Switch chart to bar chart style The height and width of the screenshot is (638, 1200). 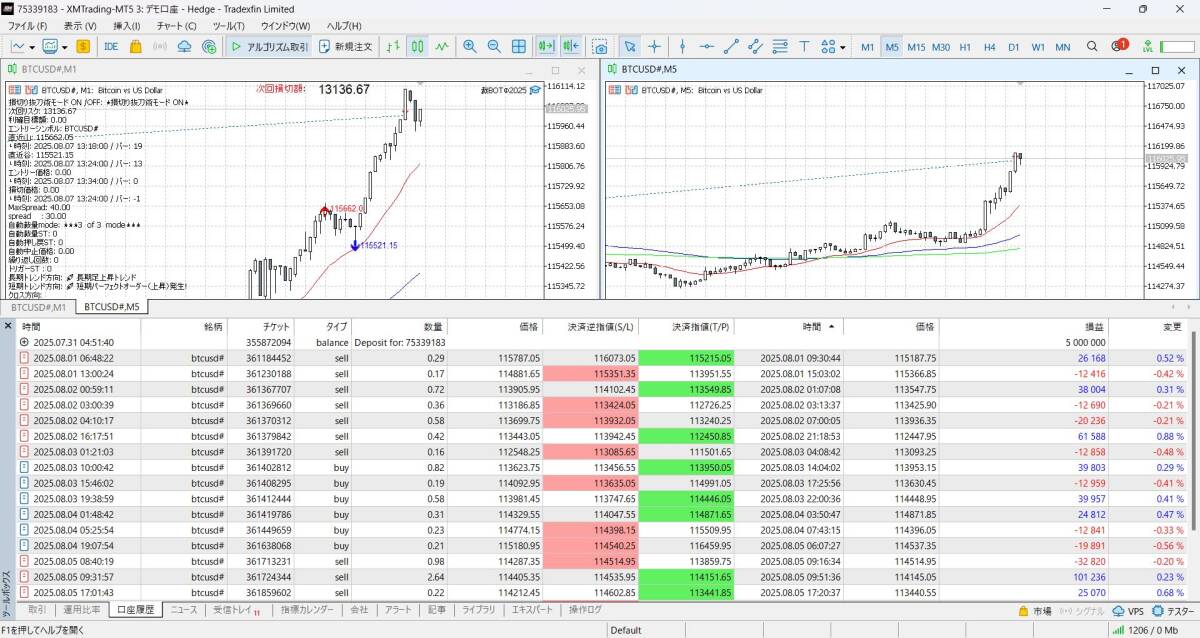tap(394, 46)
